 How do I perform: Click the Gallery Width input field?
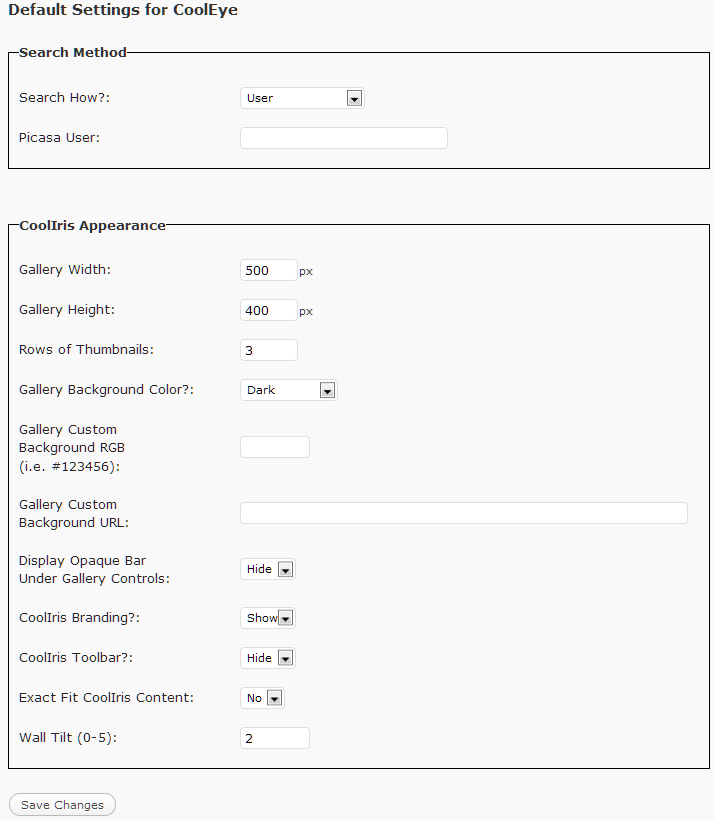coord(269,270)
